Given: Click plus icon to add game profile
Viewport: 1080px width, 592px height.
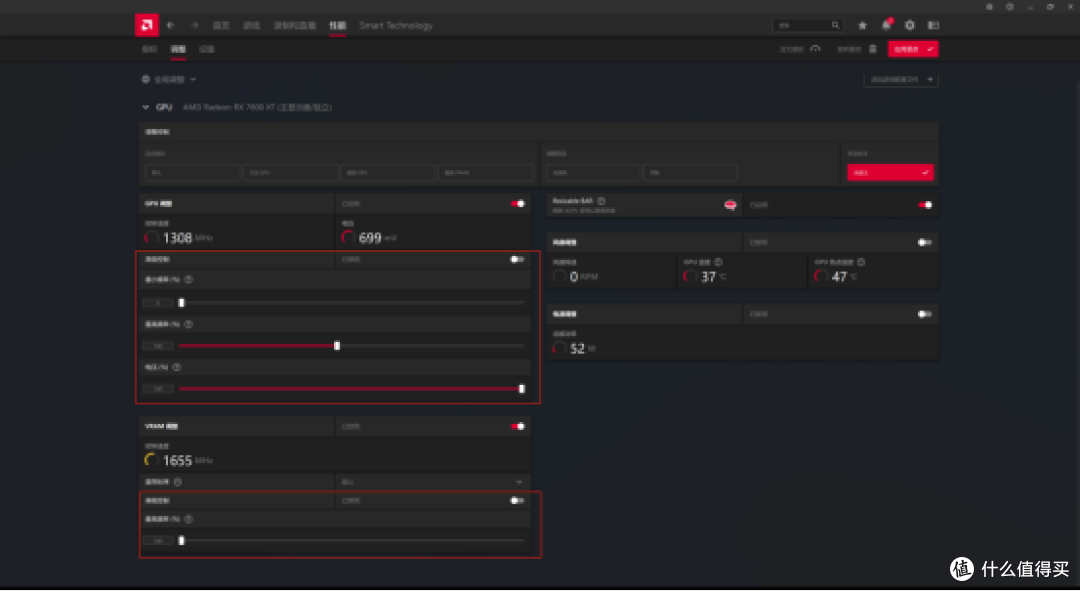Looking at the screenshot, I should [x=931, y=79].
